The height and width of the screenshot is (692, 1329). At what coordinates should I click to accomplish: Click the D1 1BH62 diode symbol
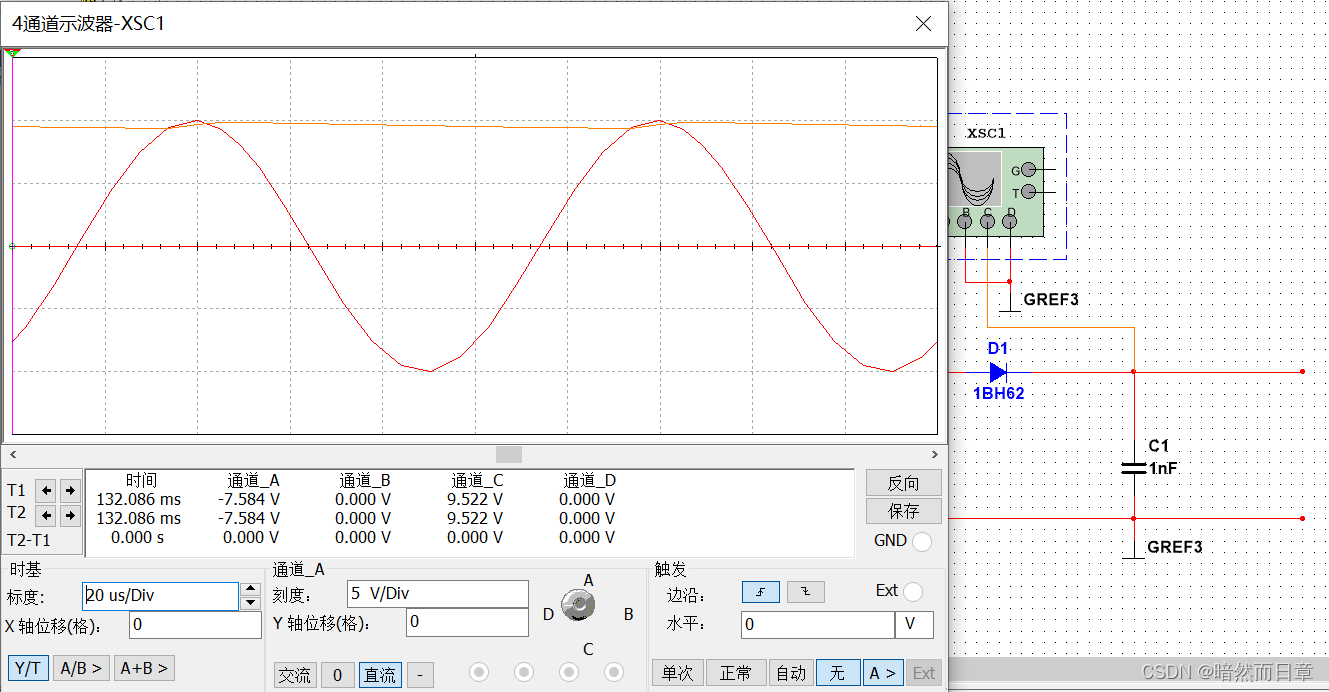pyautogui.click(x=996, y=373)
